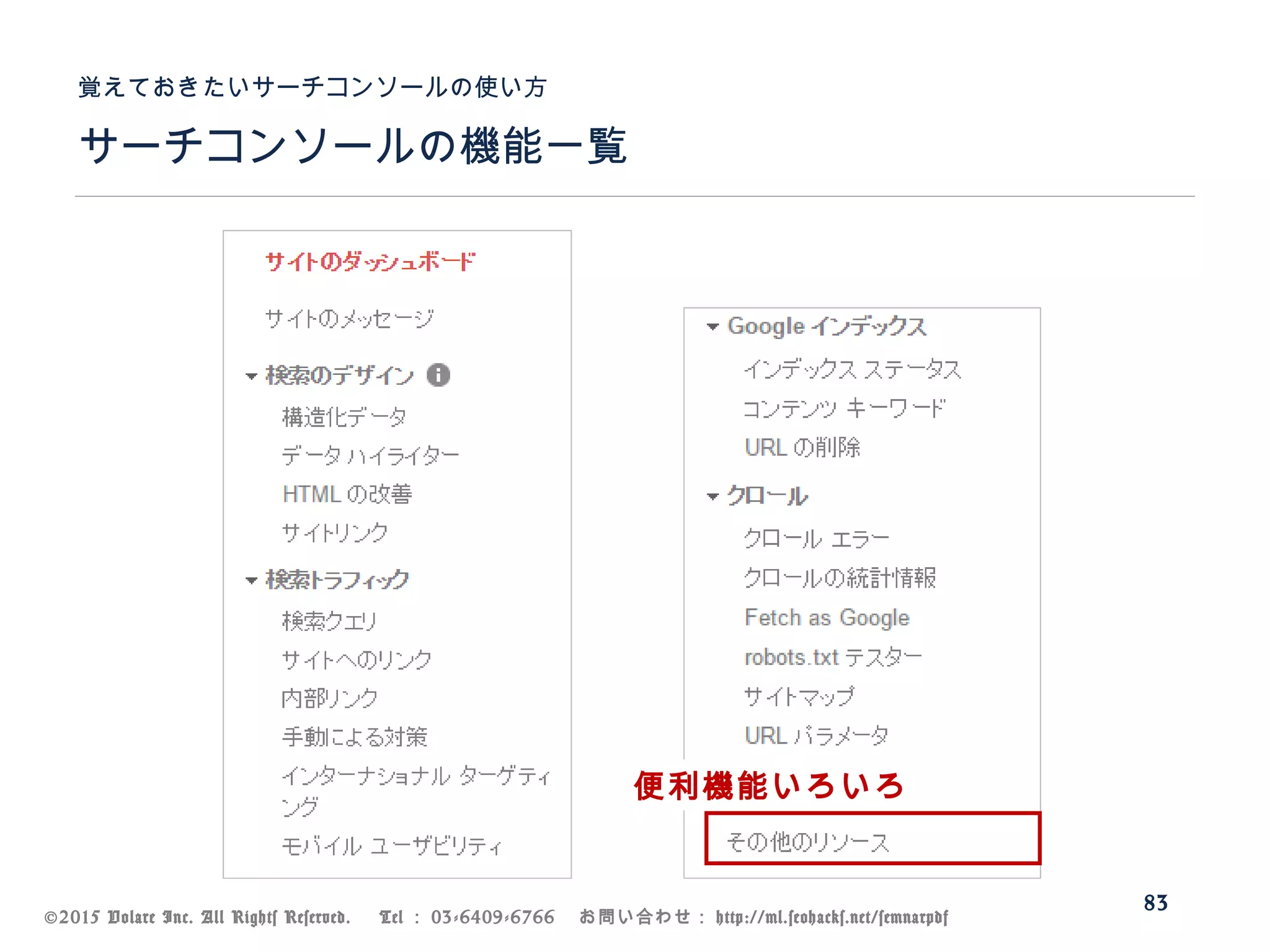Open 手動による対策 item

355,736
